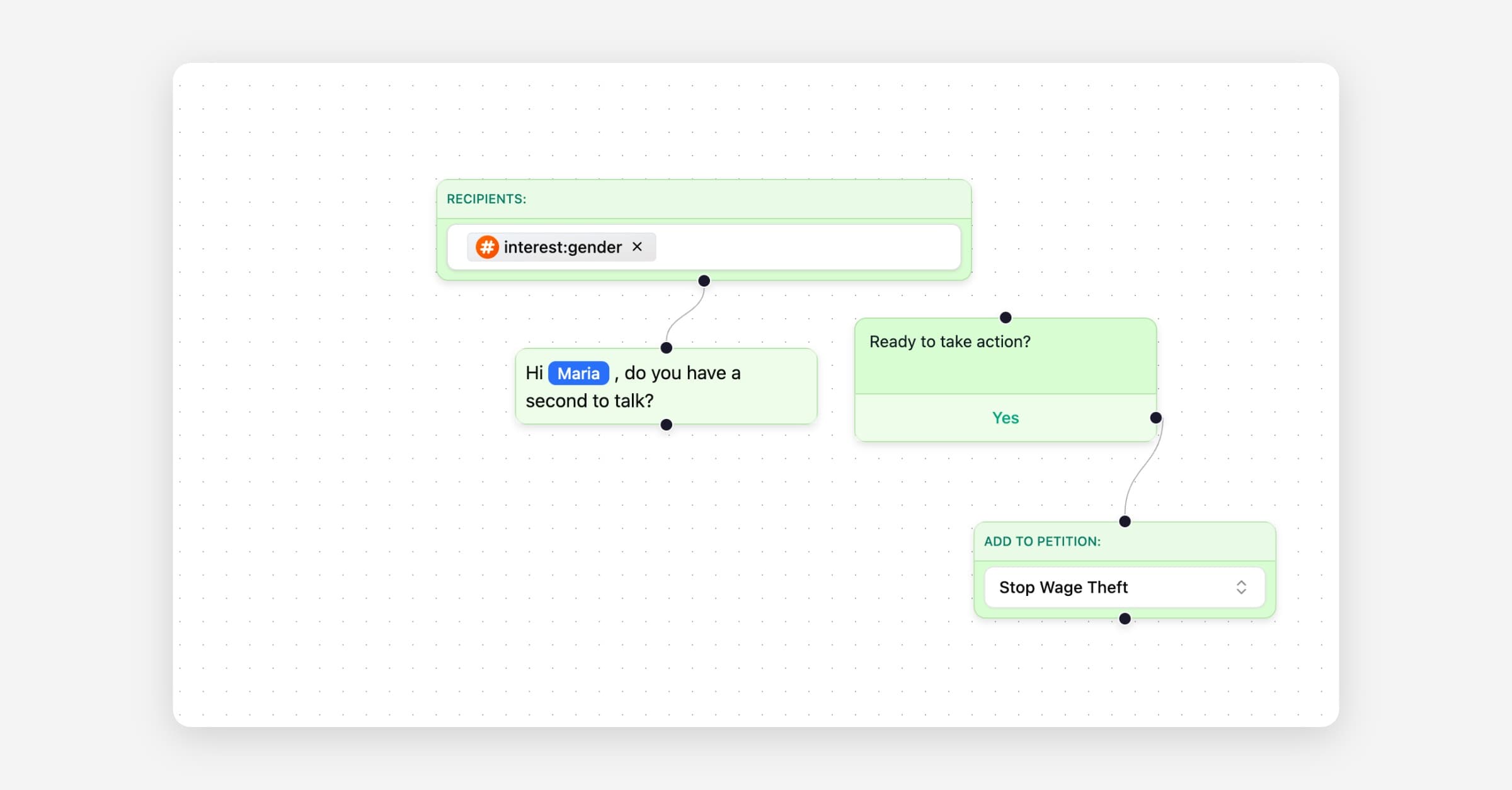Image resolution: width=1512 pixels, height=790 pixels.
Task: Click inside the recipients input field
Action: click(806, 247)
